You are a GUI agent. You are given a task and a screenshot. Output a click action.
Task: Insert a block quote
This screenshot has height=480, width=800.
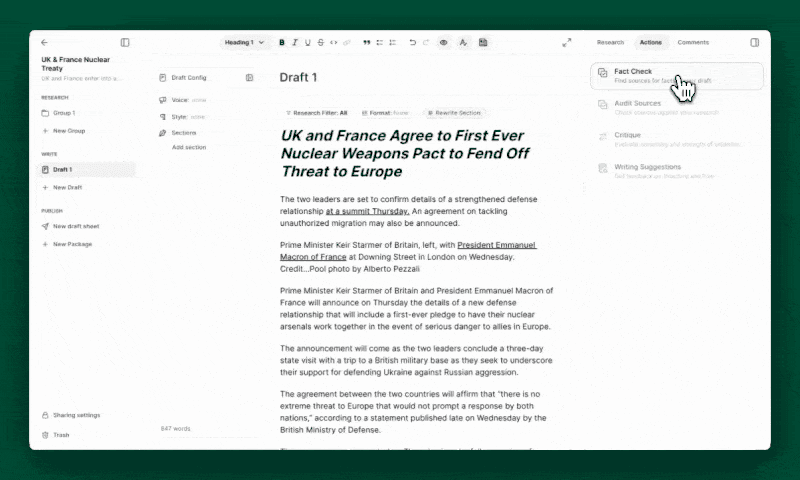366,42
